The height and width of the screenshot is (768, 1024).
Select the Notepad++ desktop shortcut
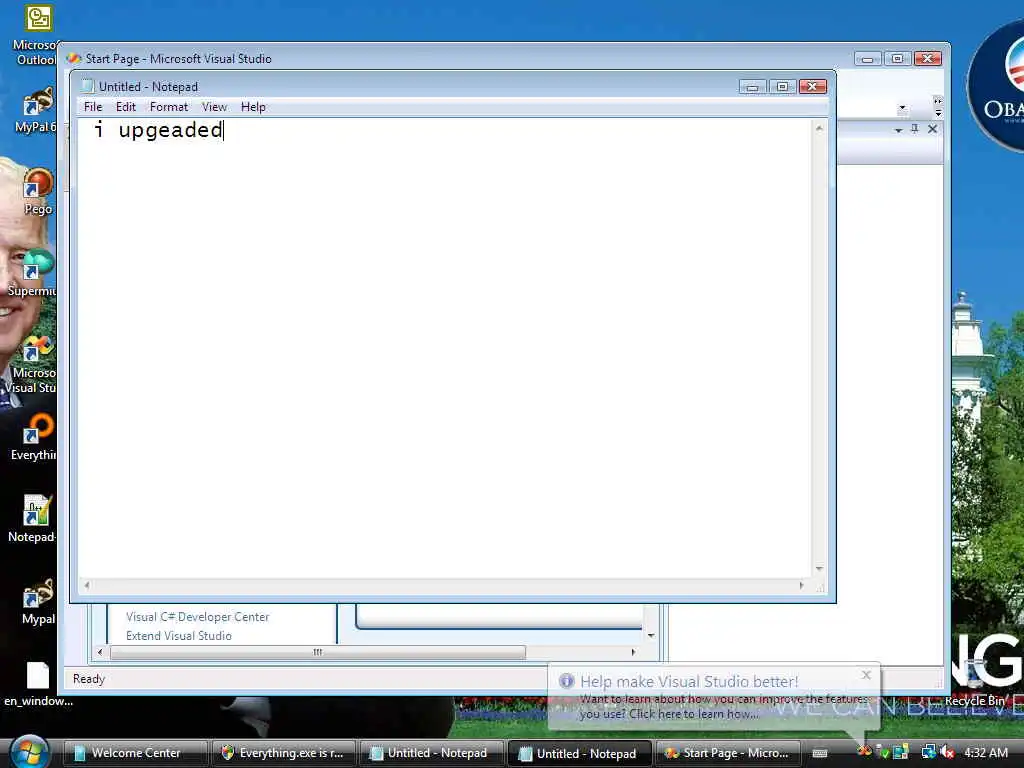tap(33, 519)
